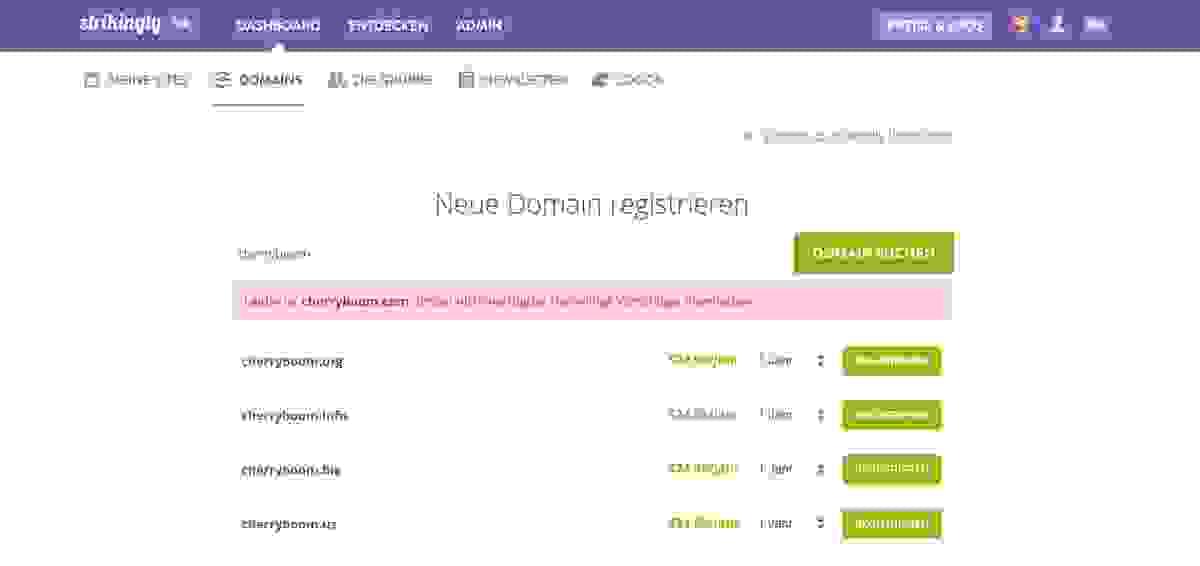
Task: Open the user account icon in the header
Action: (x=1056, y=25)
